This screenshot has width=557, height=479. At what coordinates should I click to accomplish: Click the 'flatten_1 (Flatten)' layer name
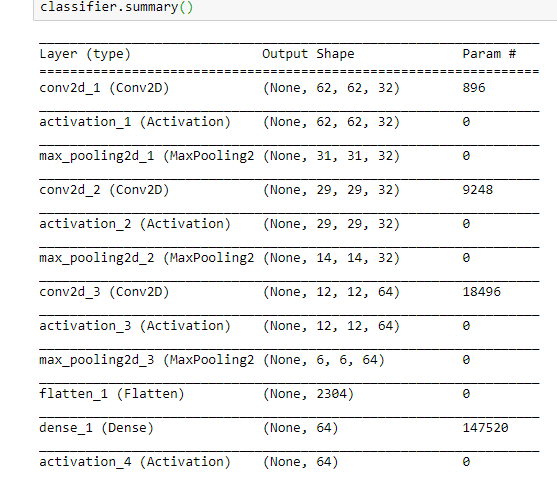(112, 394)
